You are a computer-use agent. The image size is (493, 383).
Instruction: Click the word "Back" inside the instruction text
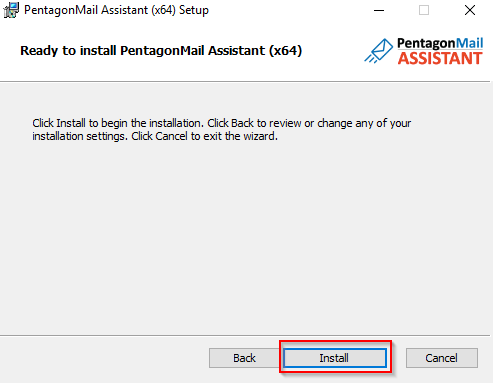click(242, 123)
